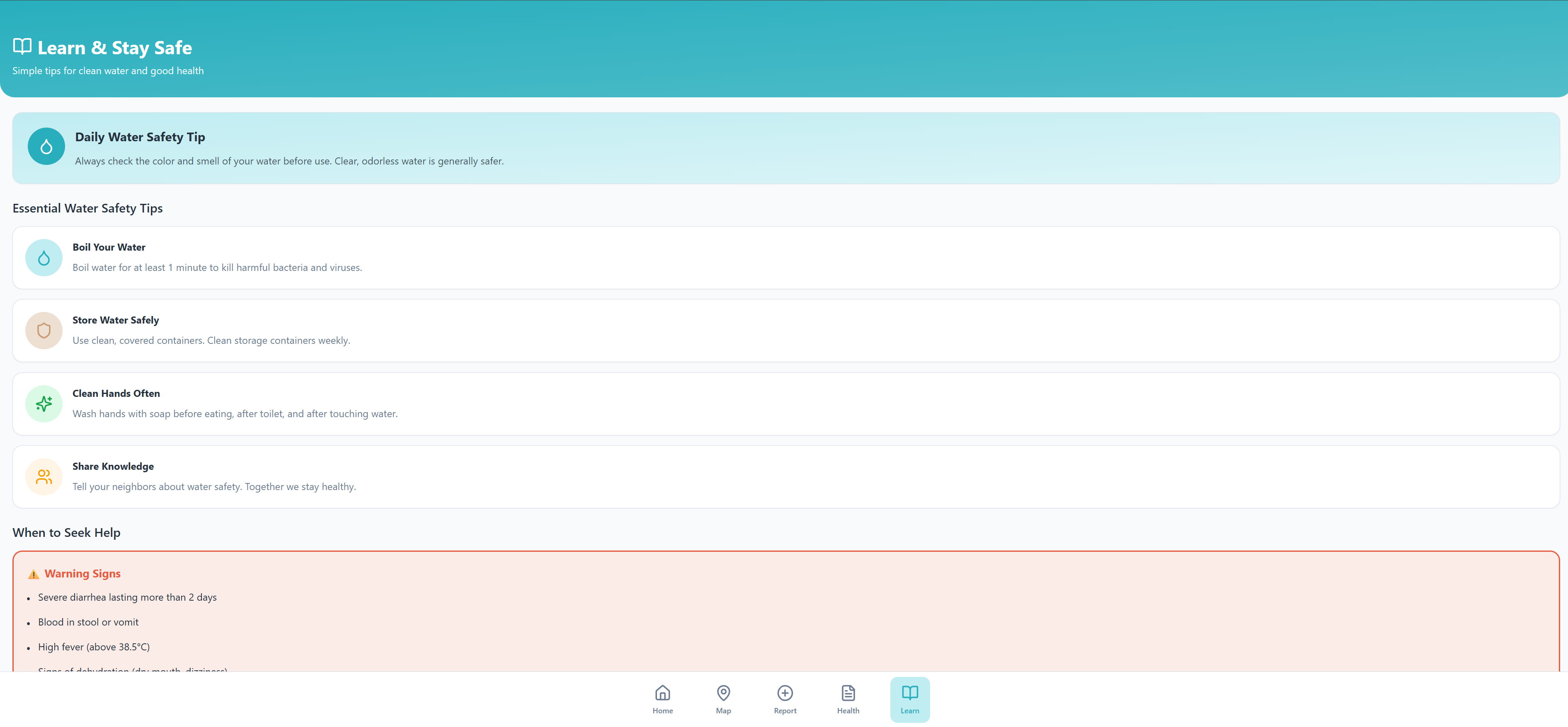Open the Boil Your Water tip card
This screenshot has width=1568, height=727.
point(785,258)
